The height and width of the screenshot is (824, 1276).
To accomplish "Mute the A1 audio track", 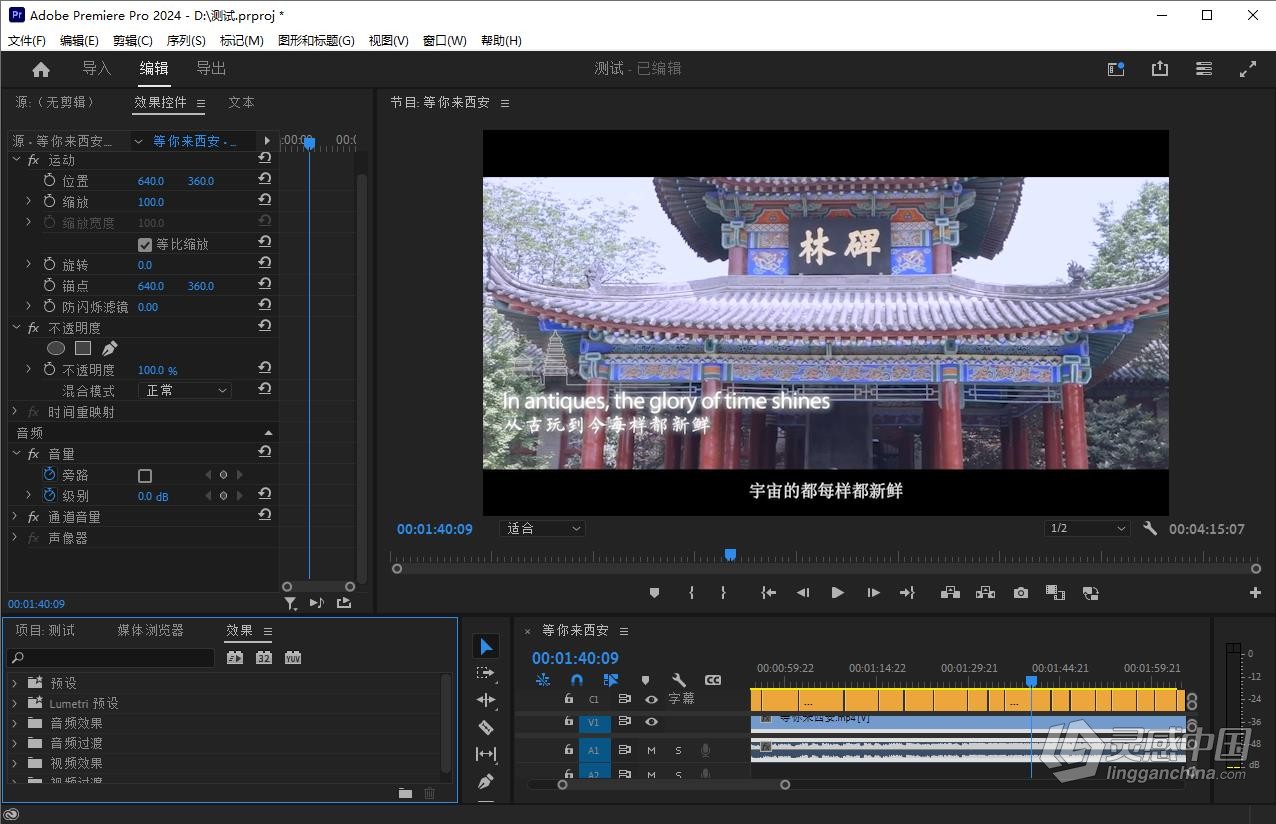I will point(651,750).
